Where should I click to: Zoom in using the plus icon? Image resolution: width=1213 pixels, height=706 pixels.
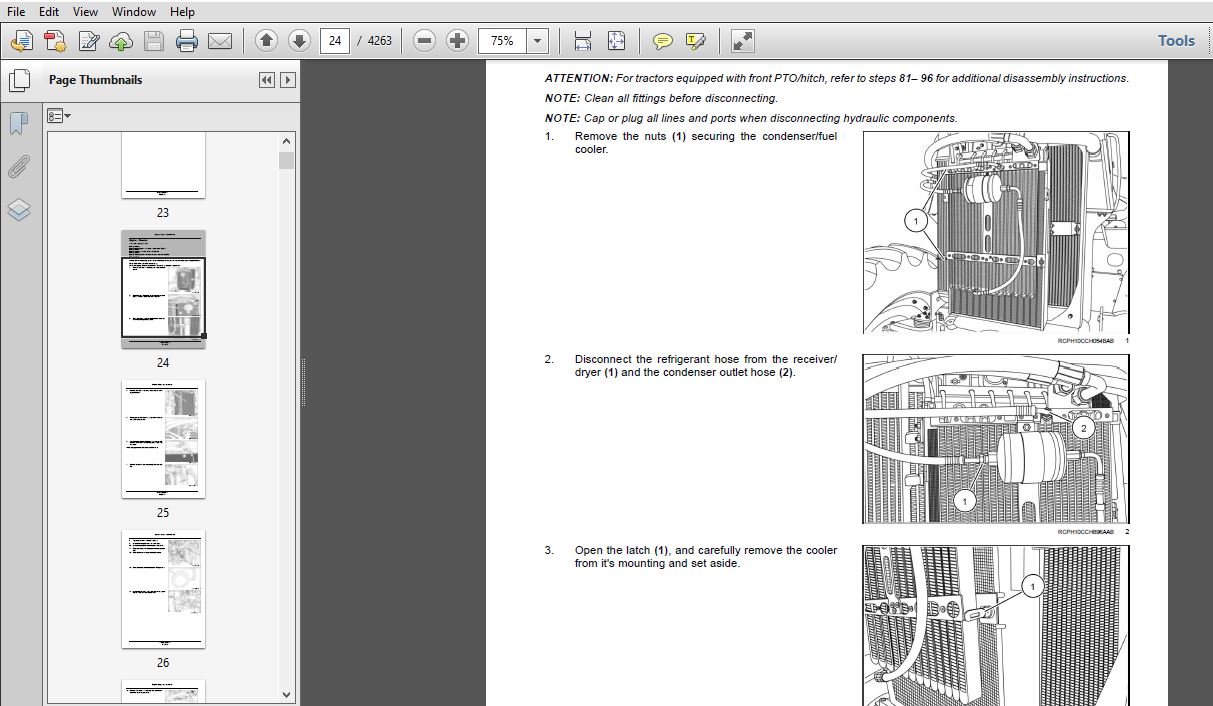tap(457, 41)
